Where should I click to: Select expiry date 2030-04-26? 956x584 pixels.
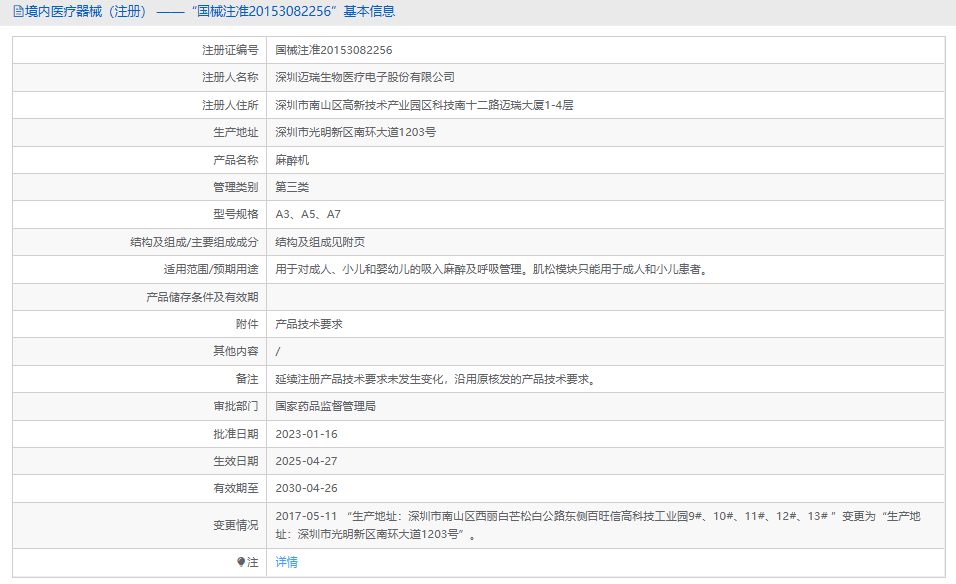[x=306, y=488]
